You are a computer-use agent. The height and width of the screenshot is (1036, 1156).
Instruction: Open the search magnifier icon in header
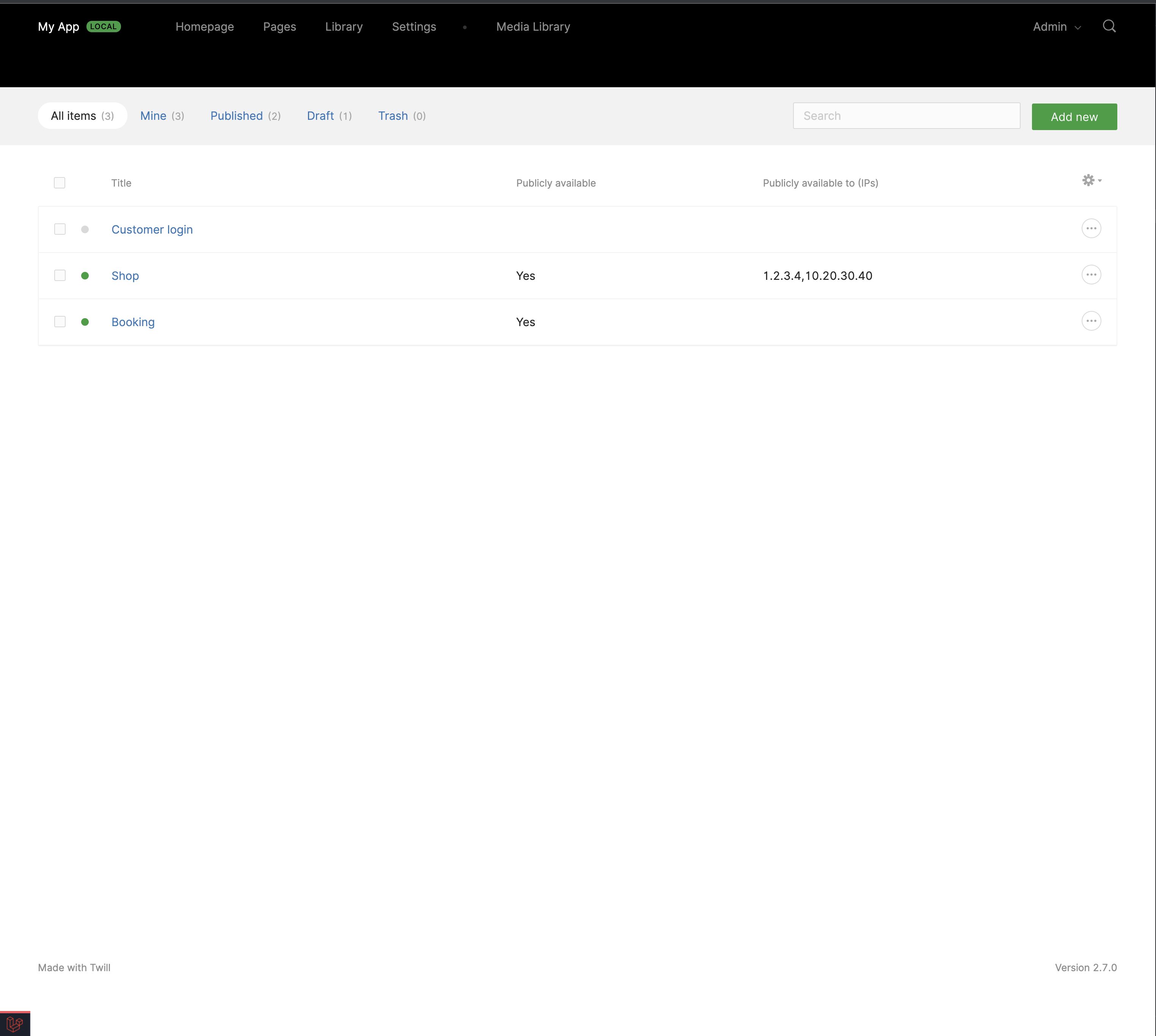coord(1109,26)
